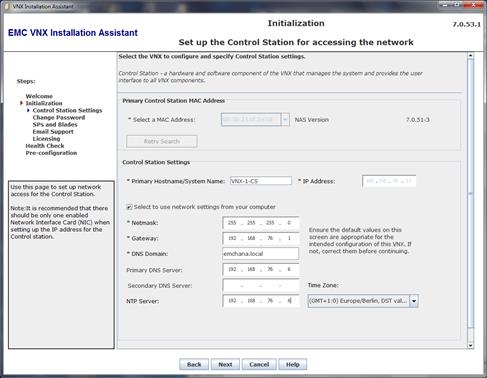
Task: Click the Primary DNS Server field
Action: pos(261,269)
